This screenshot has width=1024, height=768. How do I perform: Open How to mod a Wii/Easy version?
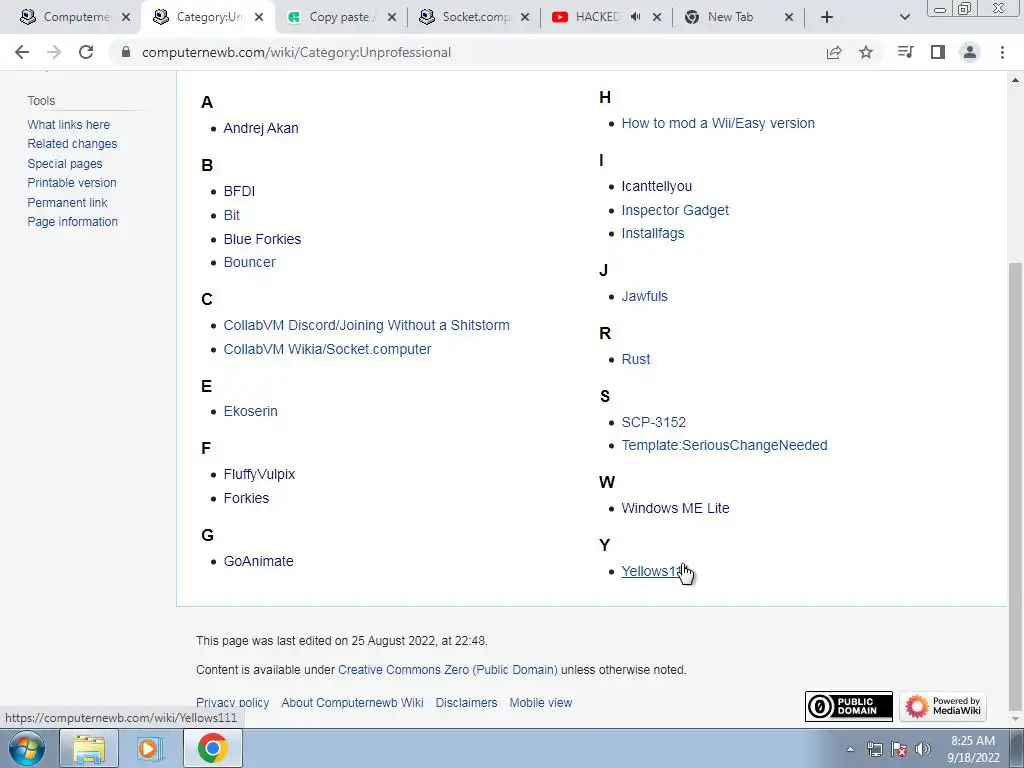coord(718,123)
